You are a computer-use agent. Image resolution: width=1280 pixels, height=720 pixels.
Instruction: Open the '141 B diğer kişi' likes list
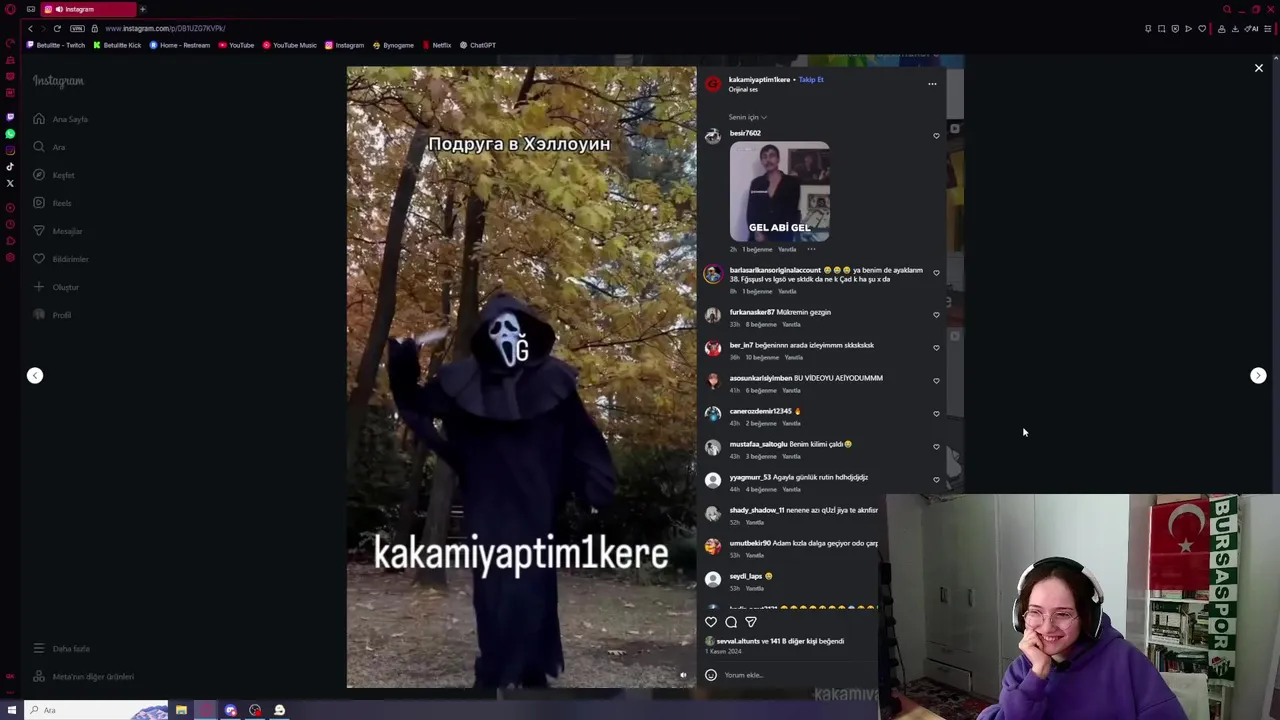[x=807, y=641]
